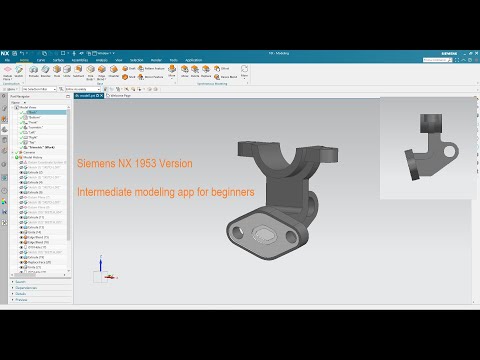Select the "Trimetric" (Work) view row
Image resolution: width=480 pixels, height=360 pixels.
click(x=42, y=147)
